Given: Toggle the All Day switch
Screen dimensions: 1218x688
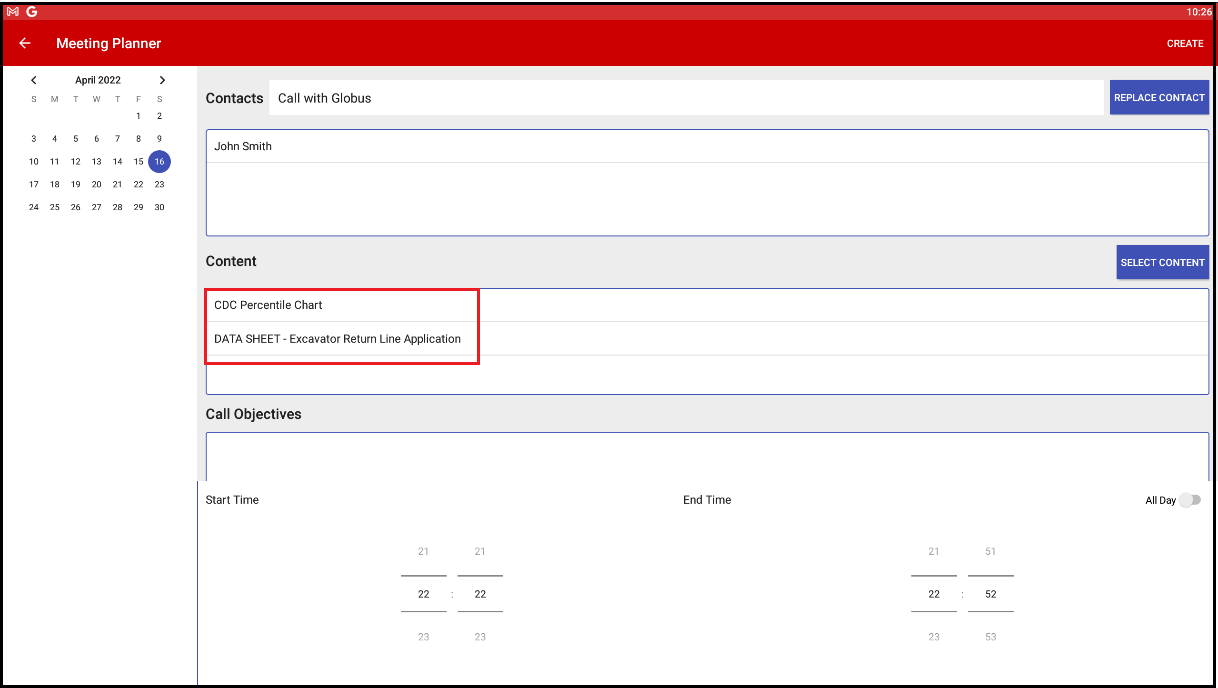Looking at the screenshot, I should pos(1188,500).
